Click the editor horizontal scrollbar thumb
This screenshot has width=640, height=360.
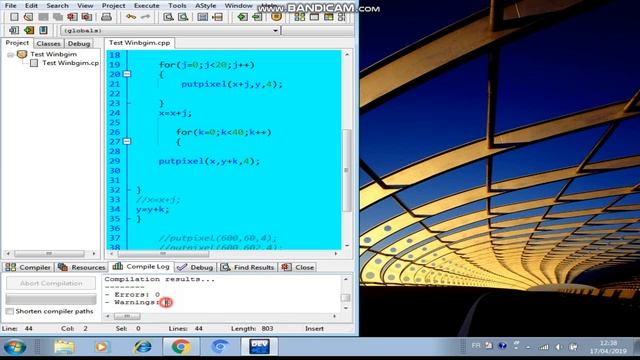click(x=163, y=254)
